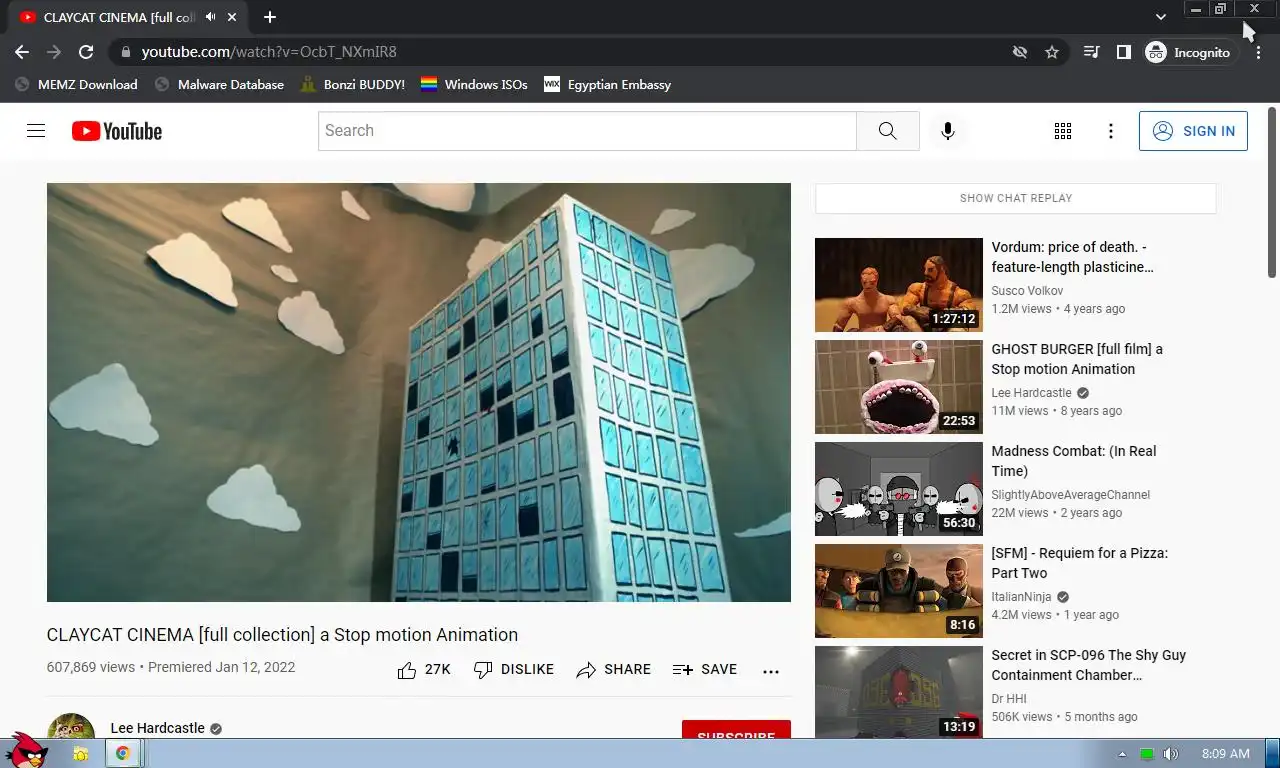Open the Windows ISOs bookmark

pyautogui.click(x=474, y=85)
